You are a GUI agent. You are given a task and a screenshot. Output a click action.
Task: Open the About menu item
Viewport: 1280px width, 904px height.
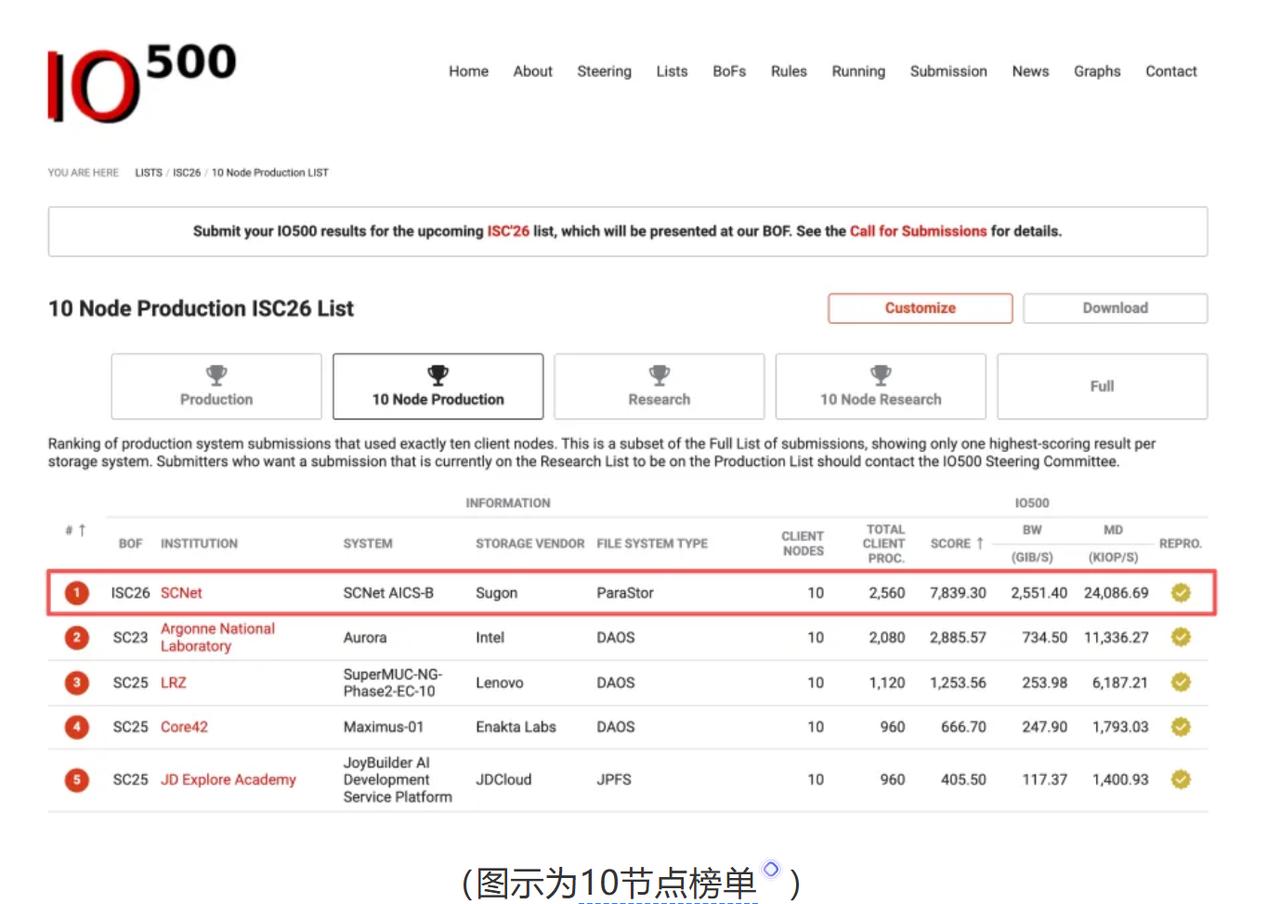point(533,71)
